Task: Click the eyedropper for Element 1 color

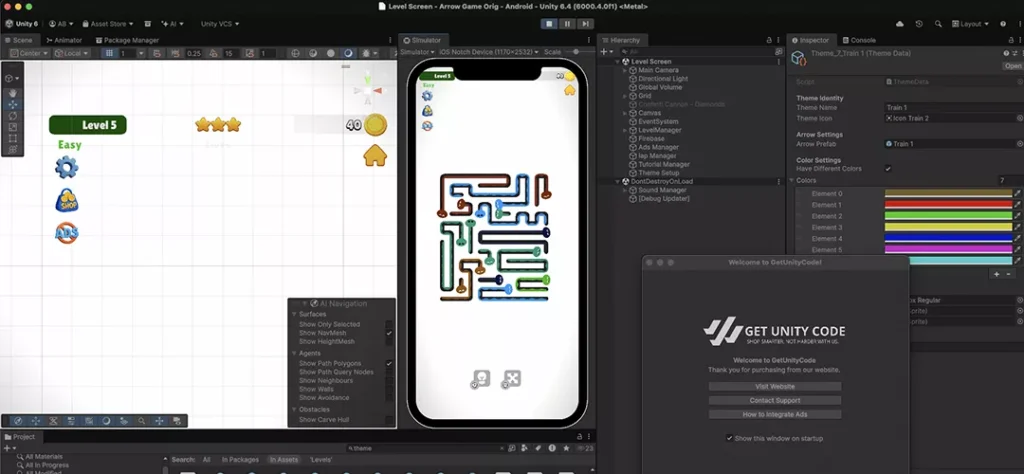Action: point(1017,204)
